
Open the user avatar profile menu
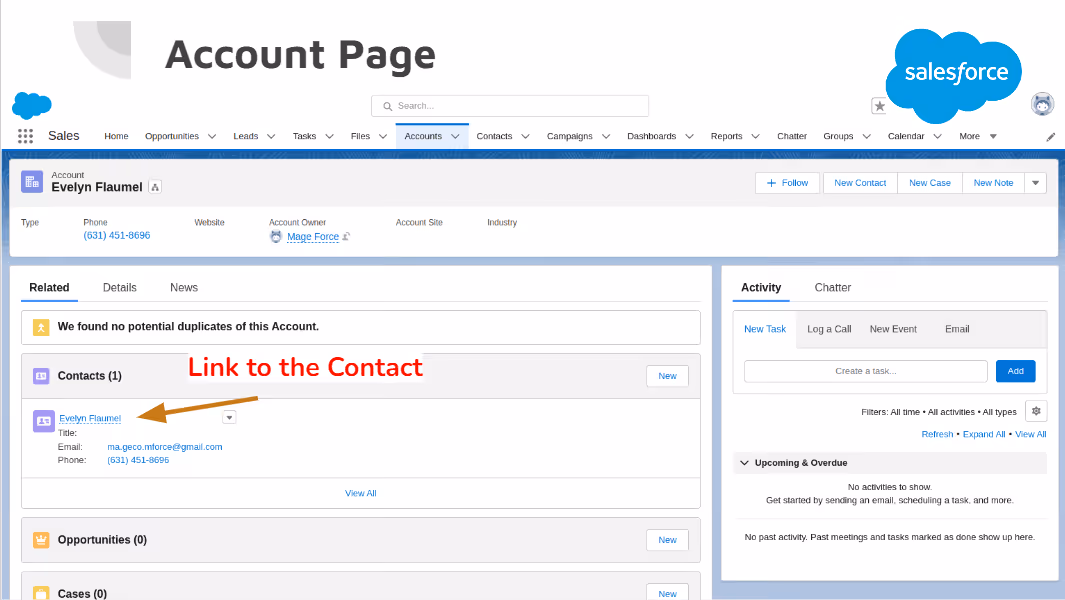click(x=1042, y=104)
